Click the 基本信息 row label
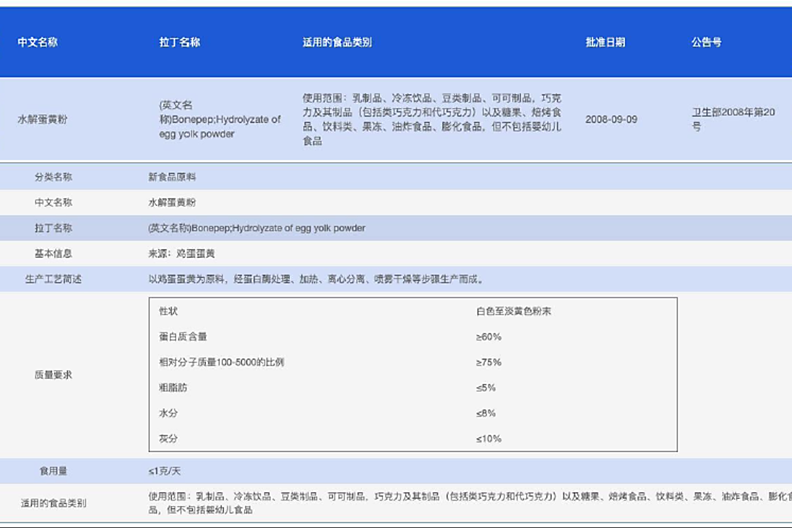Image resolution: width=792 pixels, height=528 pixels. 53,253
